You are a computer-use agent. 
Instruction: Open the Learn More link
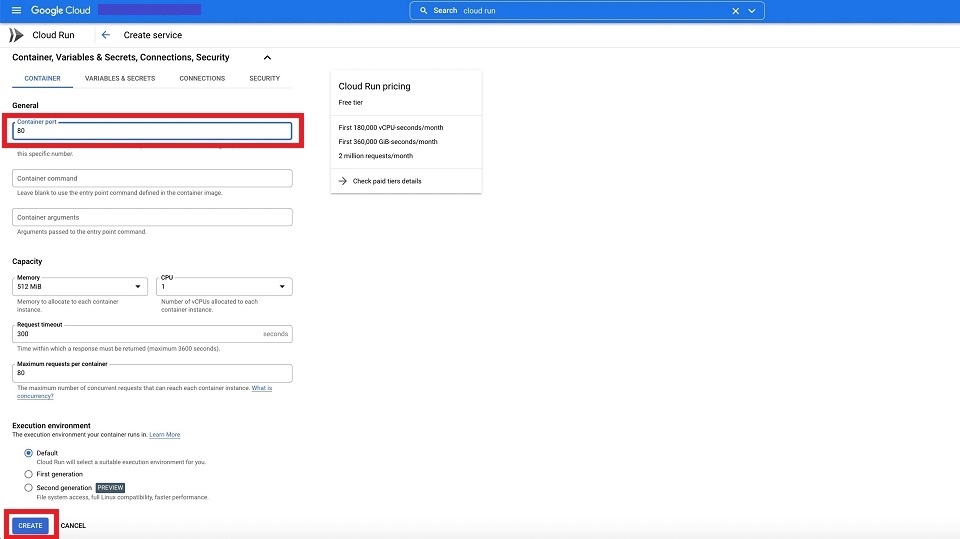click(x=165, y=435)
